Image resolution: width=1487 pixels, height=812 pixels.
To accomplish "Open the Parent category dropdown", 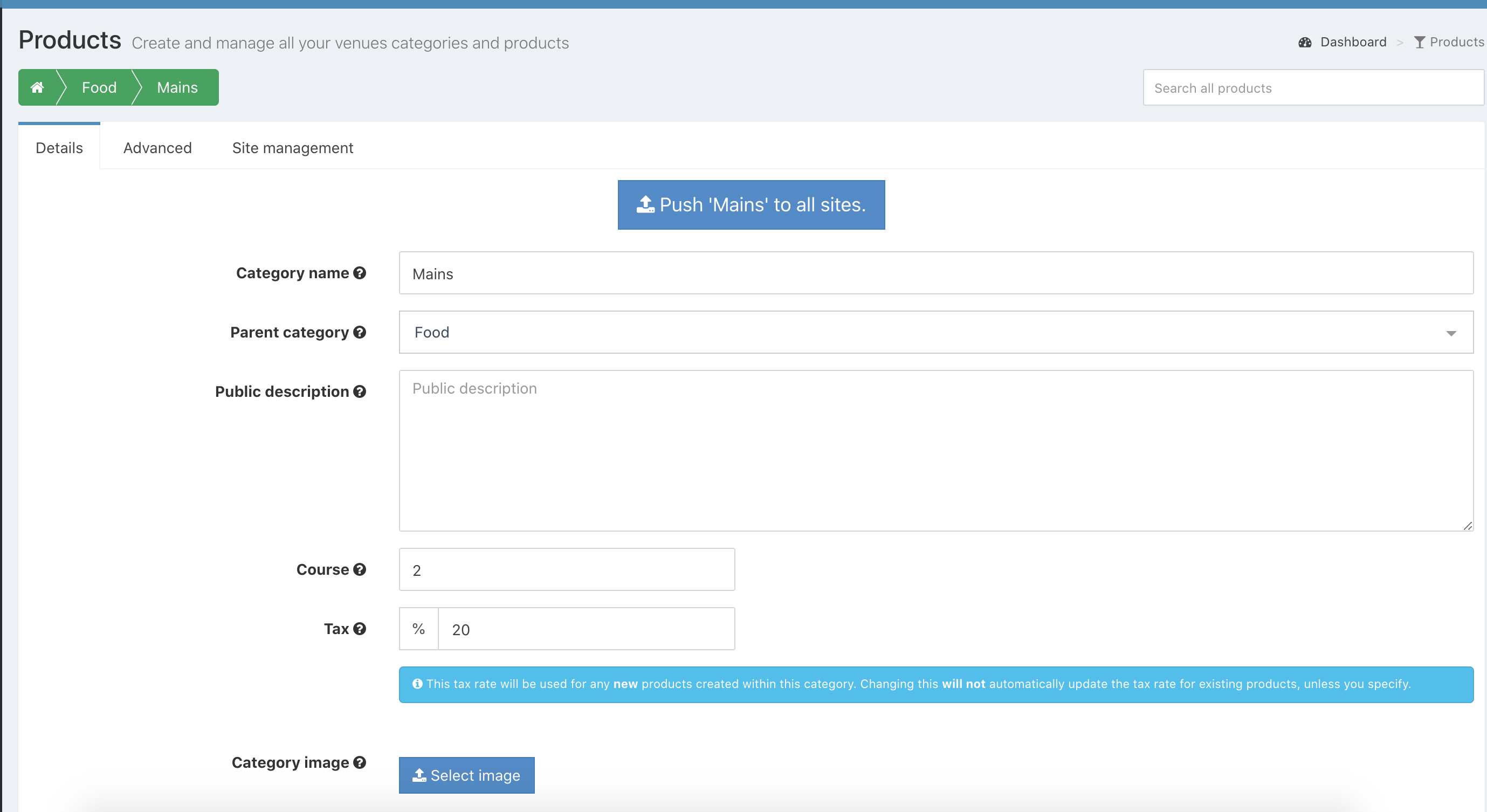I will tap(924, 333).
